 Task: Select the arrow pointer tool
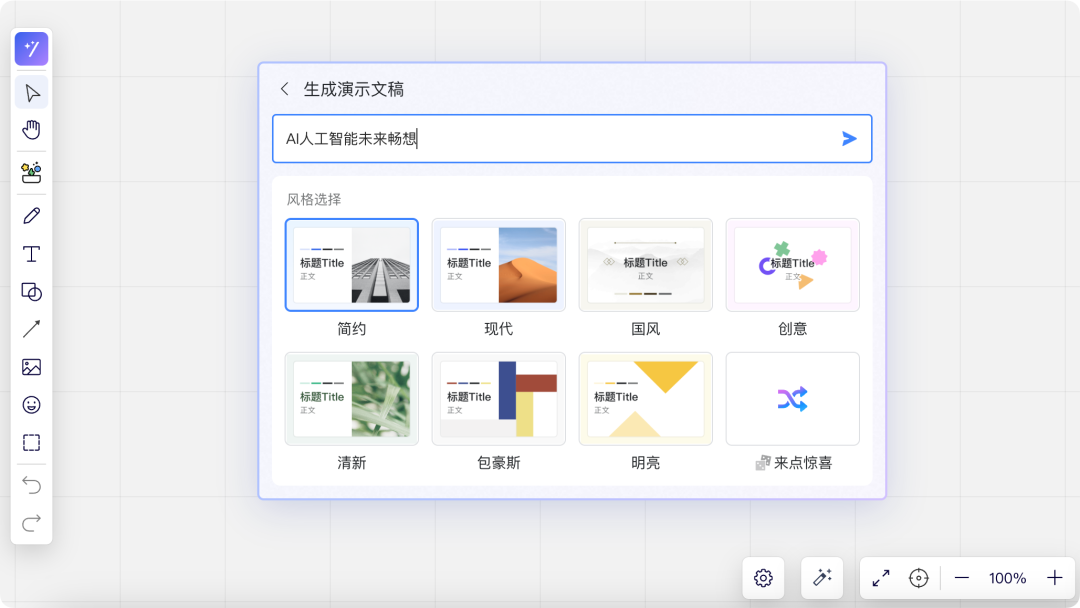click(x=31, y=93)
